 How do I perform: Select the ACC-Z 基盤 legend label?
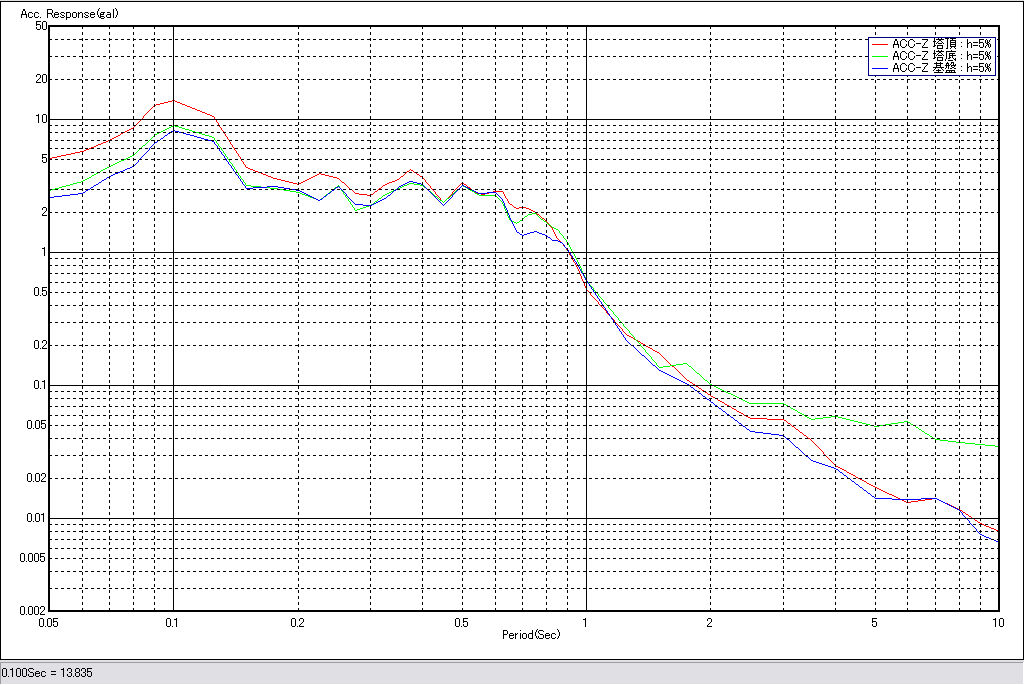(942, 68)
